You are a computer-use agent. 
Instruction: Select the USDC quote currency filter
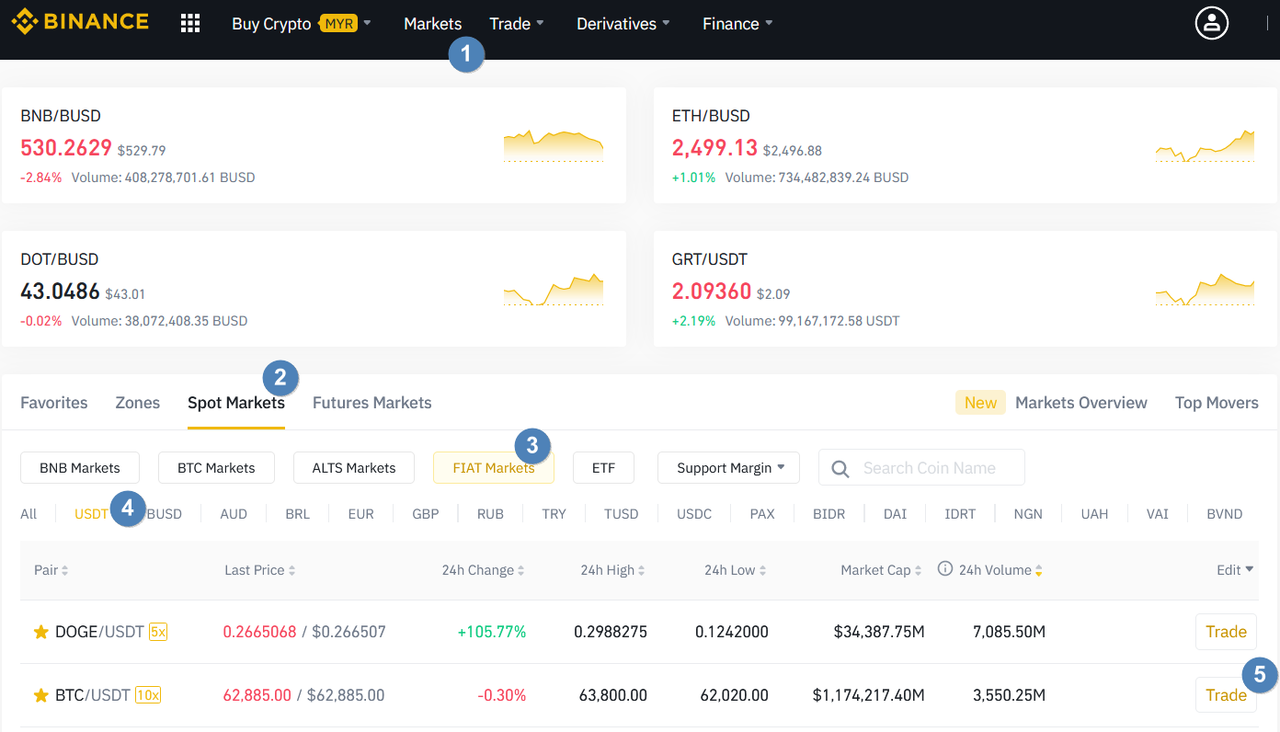[x=694, y=514]
